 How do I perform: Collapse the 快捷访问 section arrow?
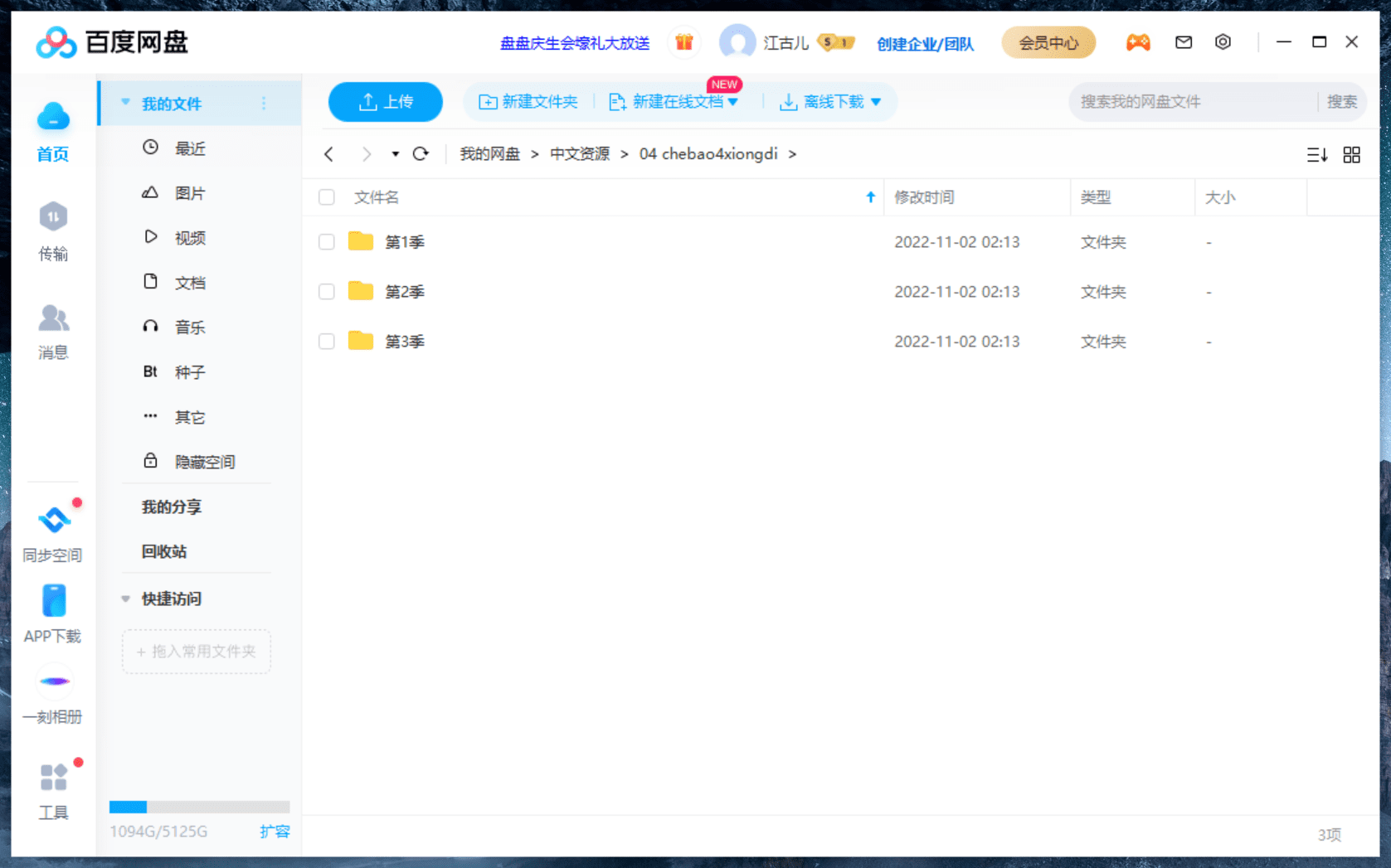125,599
